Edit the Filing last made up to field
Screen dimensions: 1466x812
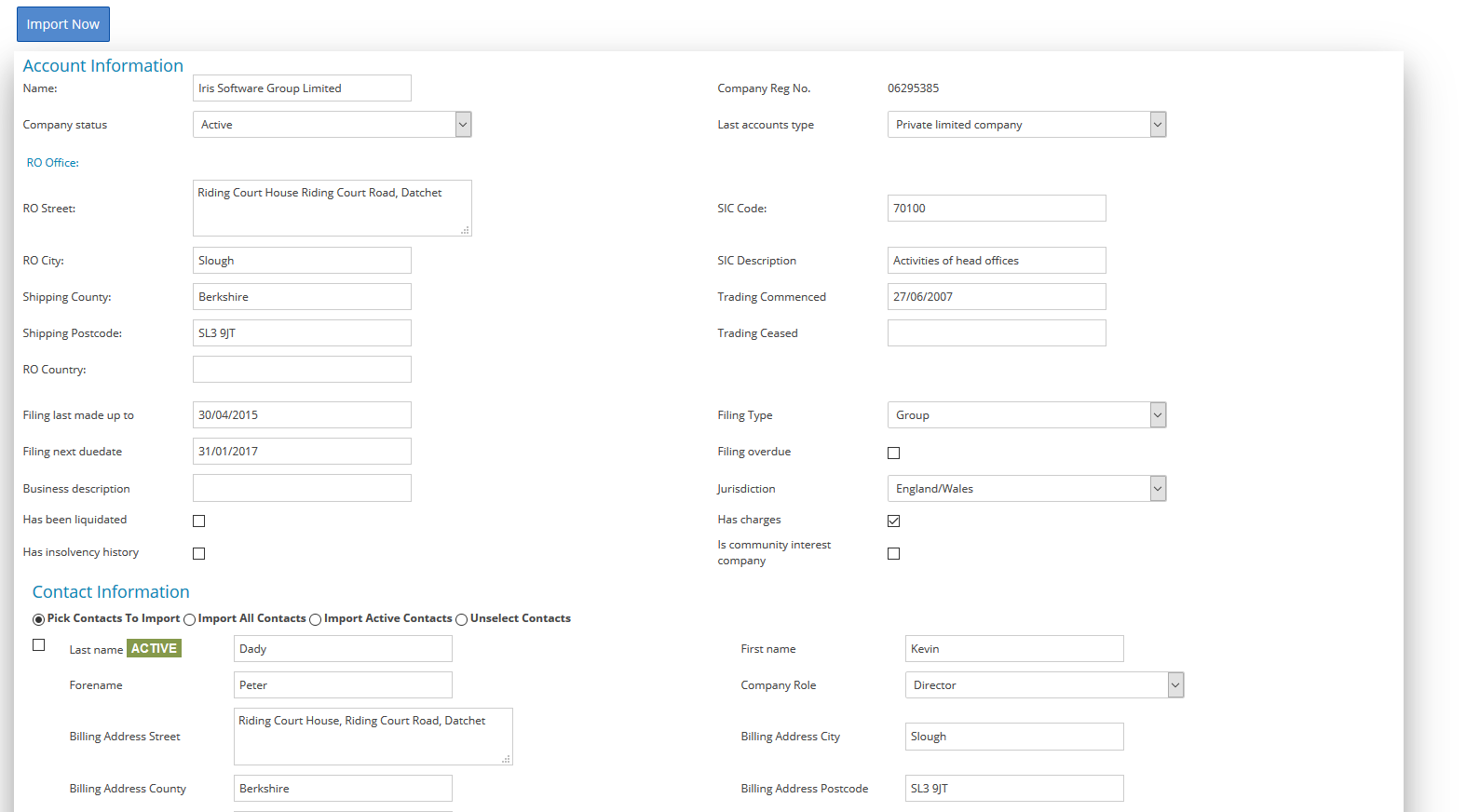(x=302, y=415)
